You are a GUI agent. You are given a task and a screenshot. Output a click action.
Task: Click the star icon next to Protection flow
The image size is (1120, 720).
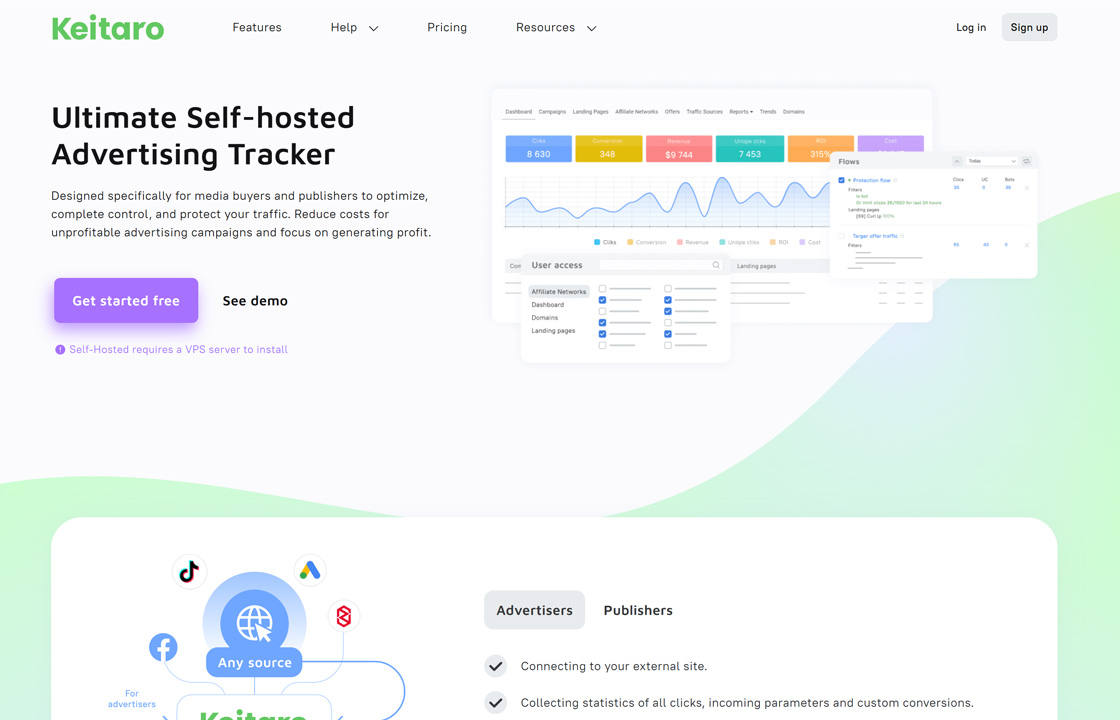point(895,180)
